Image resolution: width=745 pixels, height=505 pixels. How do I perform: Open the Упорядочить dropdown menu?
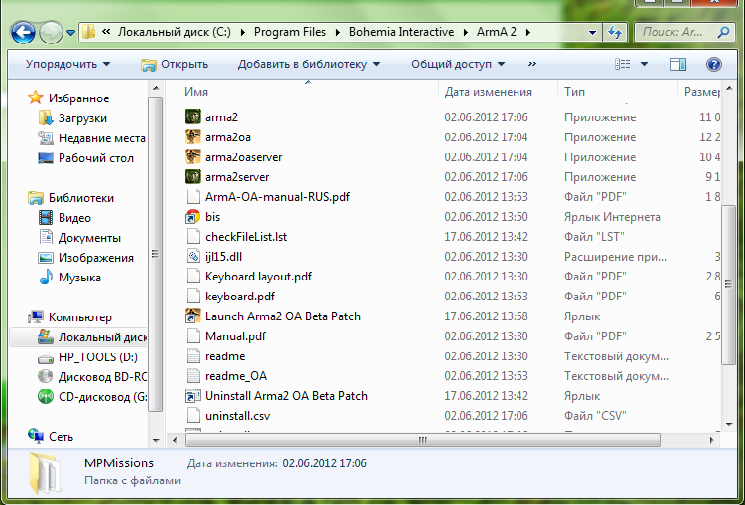click(x=68, y=65)
